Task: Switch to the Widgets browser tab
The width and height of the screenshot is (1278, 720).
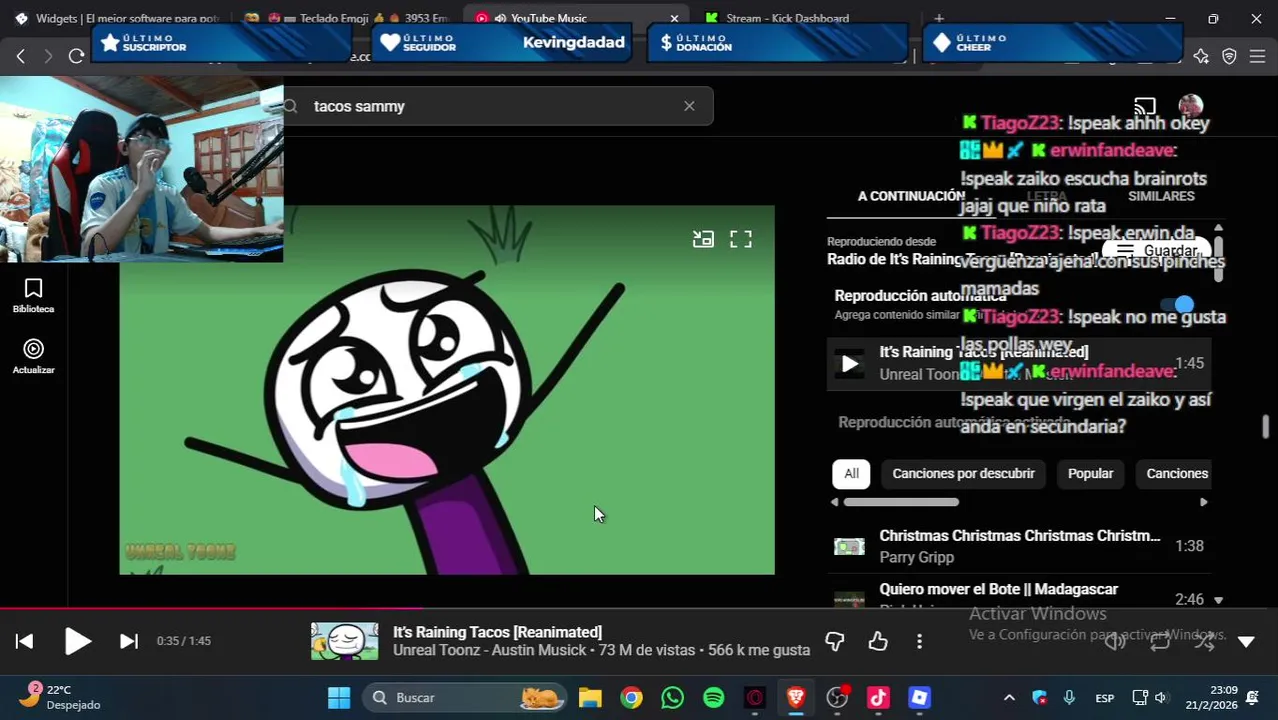Action: click(x=115, y=18)
